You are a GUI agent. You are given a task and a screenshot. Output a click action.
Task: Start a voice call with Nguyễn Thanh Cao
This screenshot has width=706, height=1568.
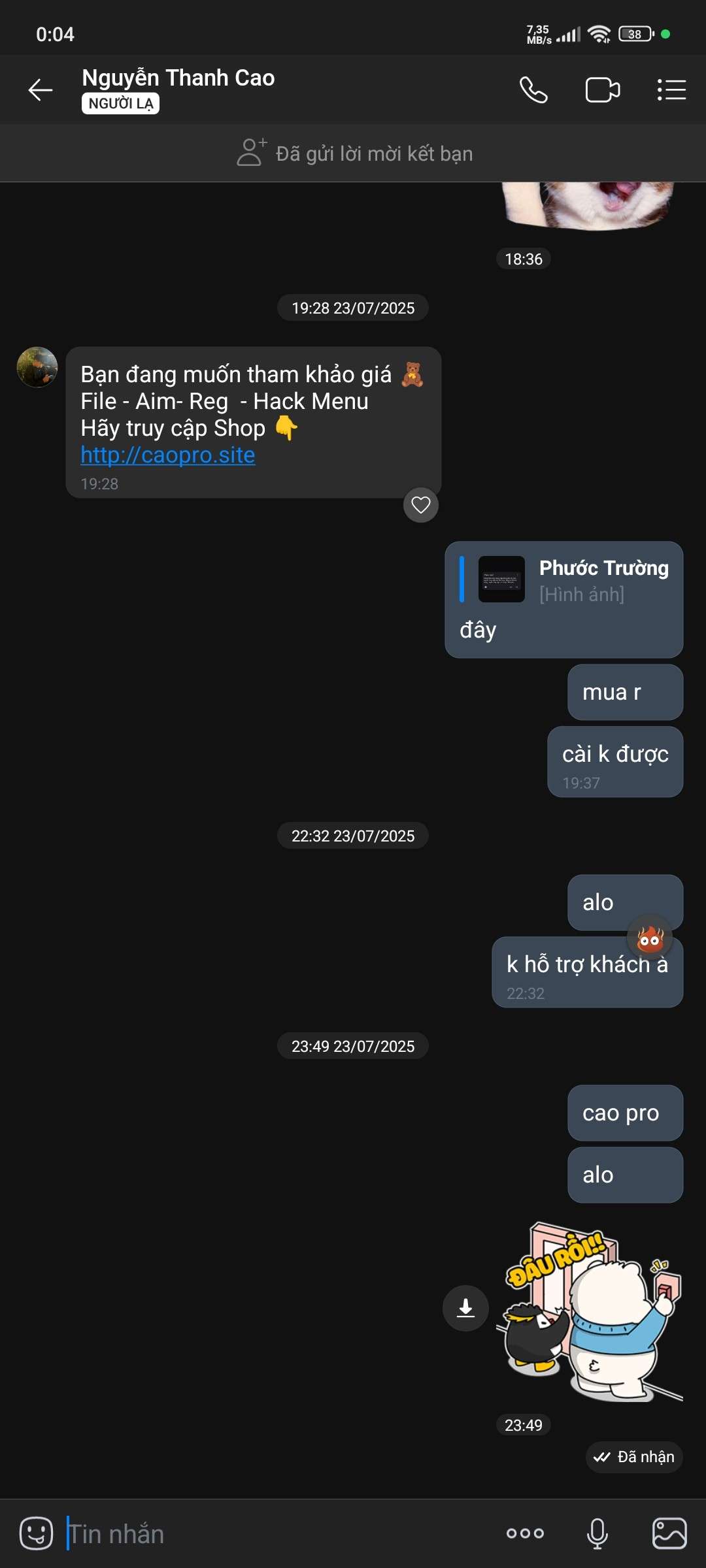533,90
